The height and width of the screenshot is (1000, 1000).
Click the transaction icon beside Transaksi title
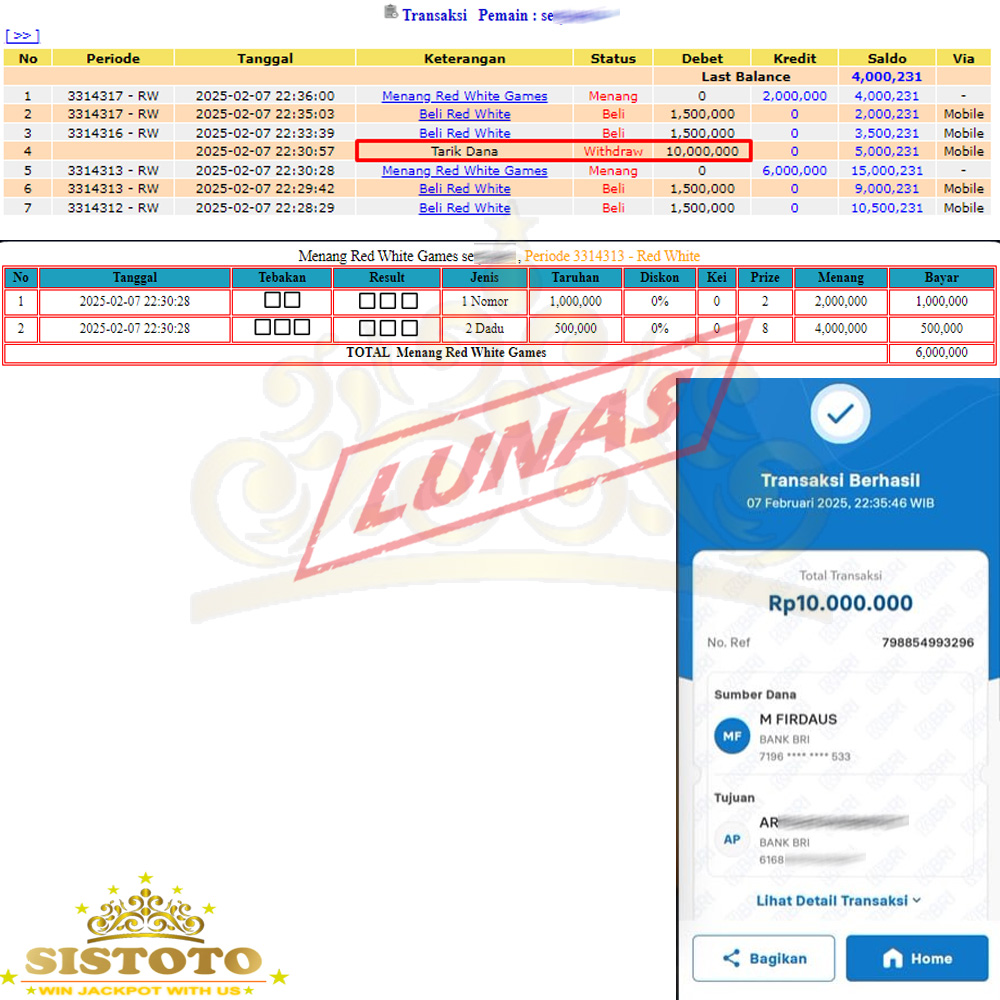[x=391, y=13]
